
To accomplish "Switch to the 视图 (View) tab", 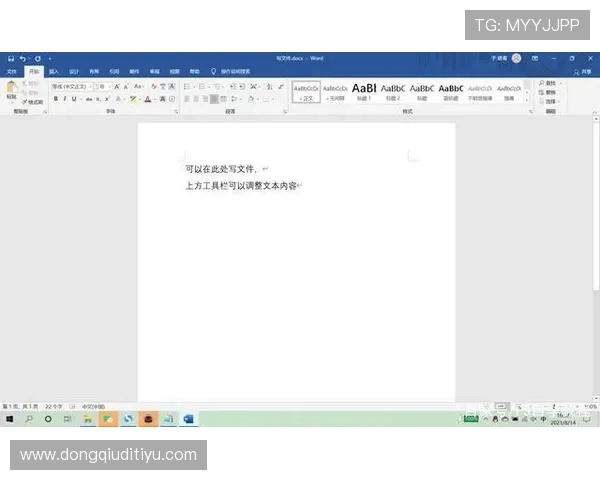I will [174, 72].
